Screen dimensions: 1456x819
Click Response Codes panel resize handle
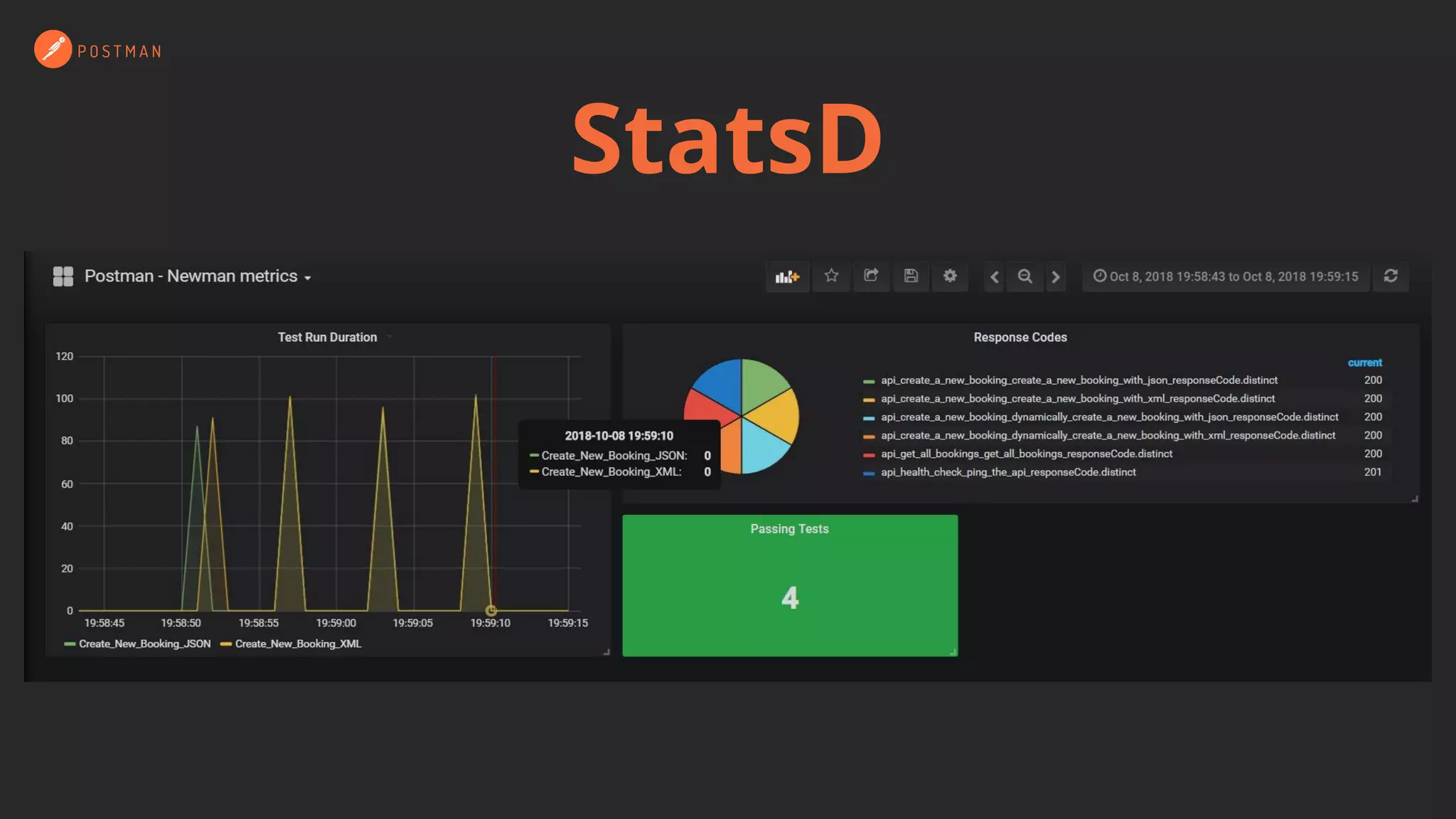click(1415, 499)
